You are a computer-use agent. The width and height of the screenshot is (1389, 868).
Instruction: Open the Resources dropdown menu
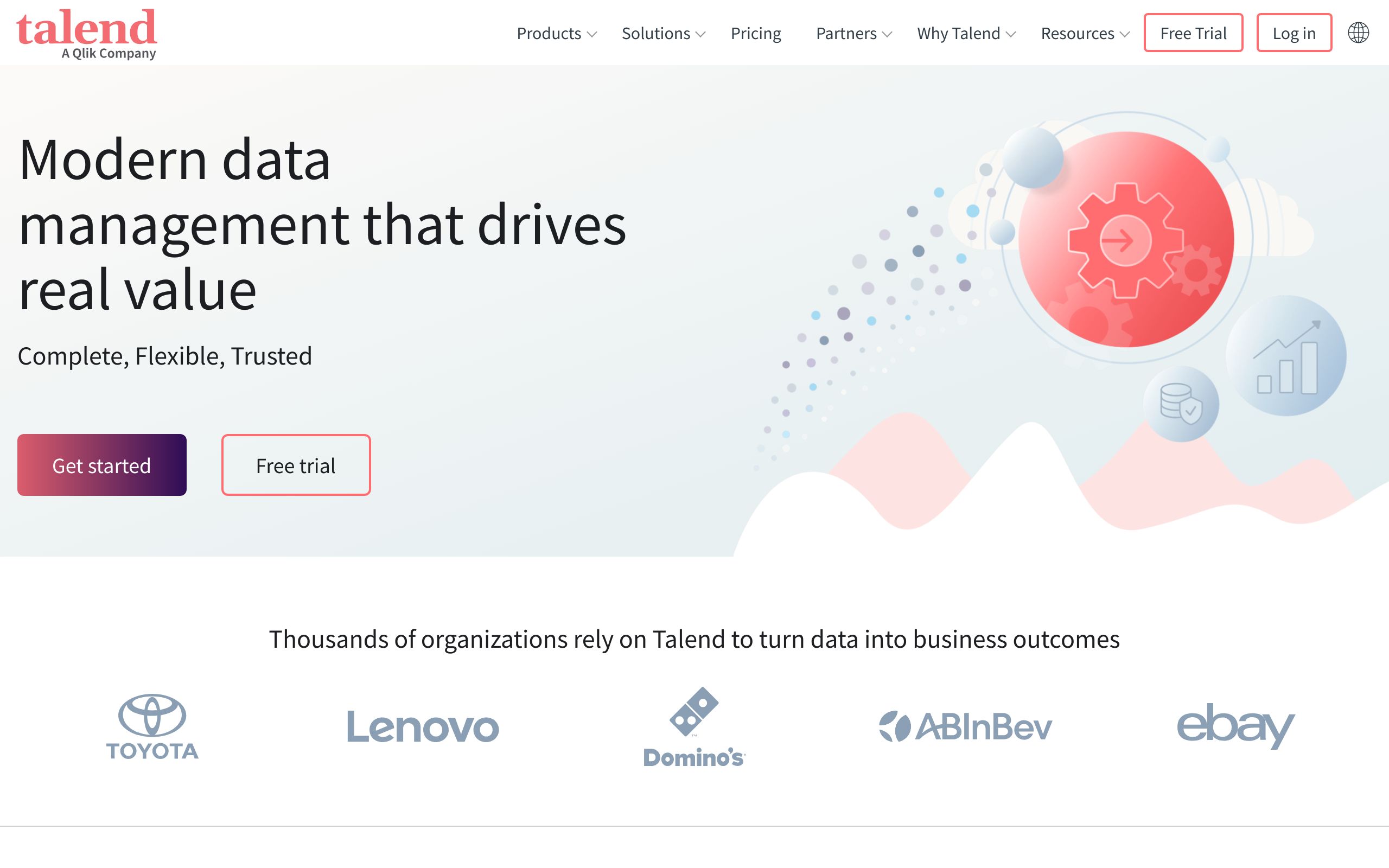click(x=1085, y=33)
